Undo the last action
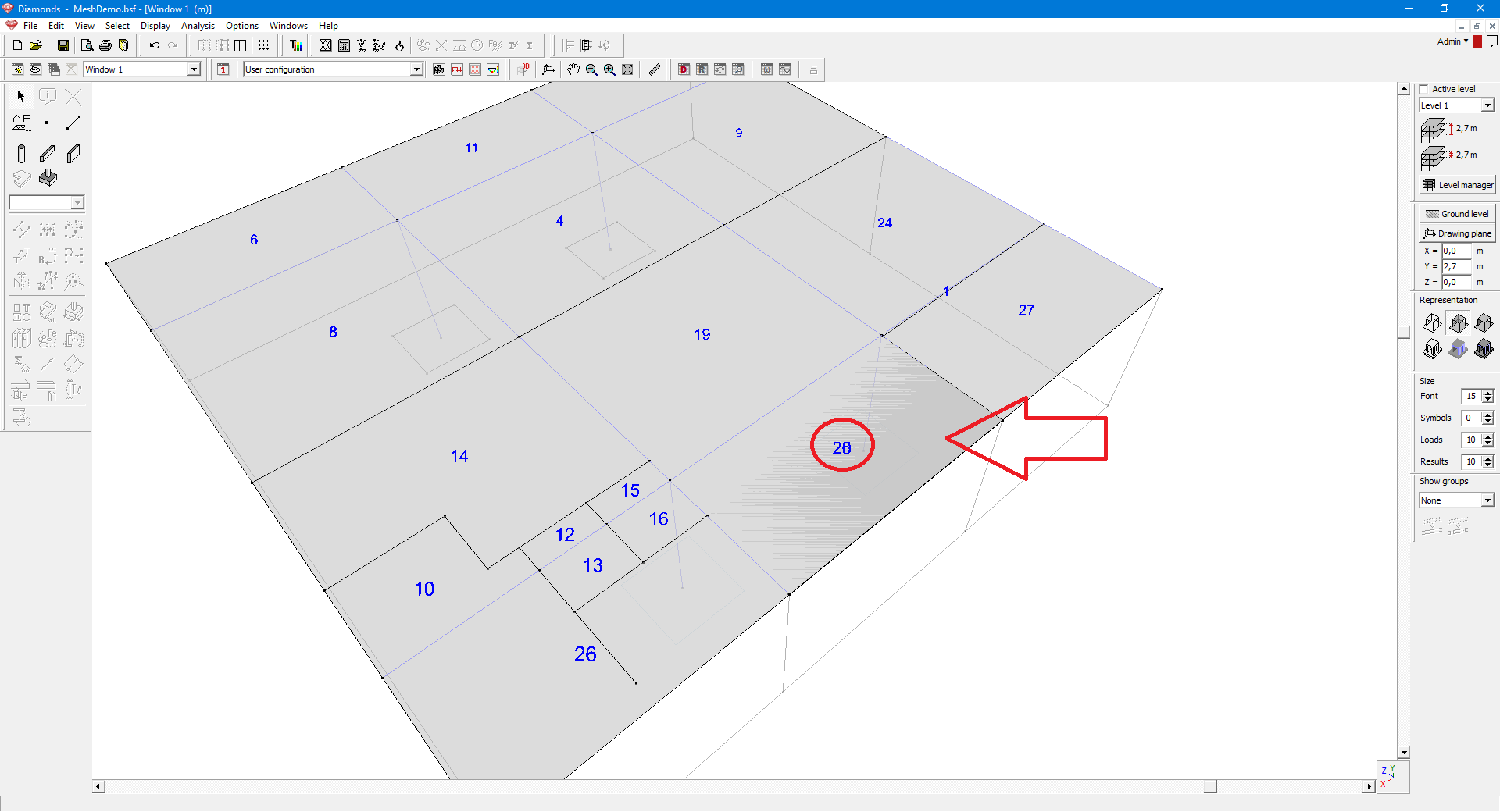1500x812 pixels. 155,45
